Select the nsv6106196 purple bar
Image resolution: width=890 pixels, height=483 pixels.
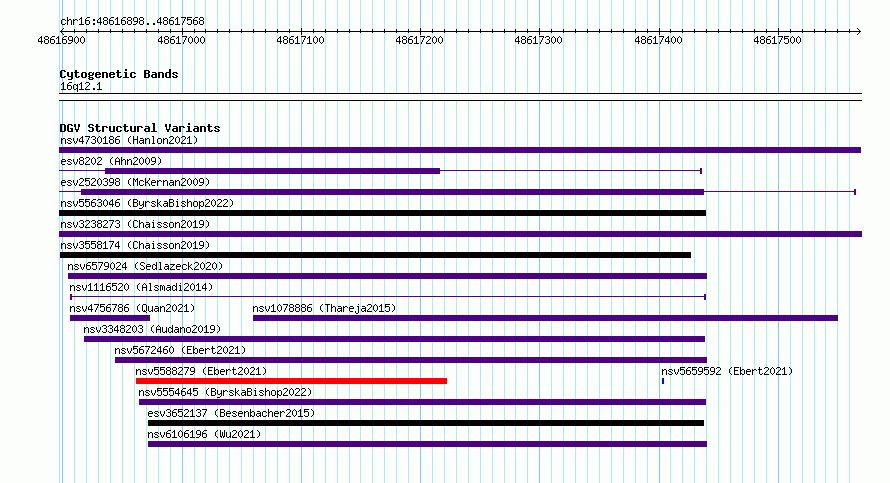pos(427,444)
